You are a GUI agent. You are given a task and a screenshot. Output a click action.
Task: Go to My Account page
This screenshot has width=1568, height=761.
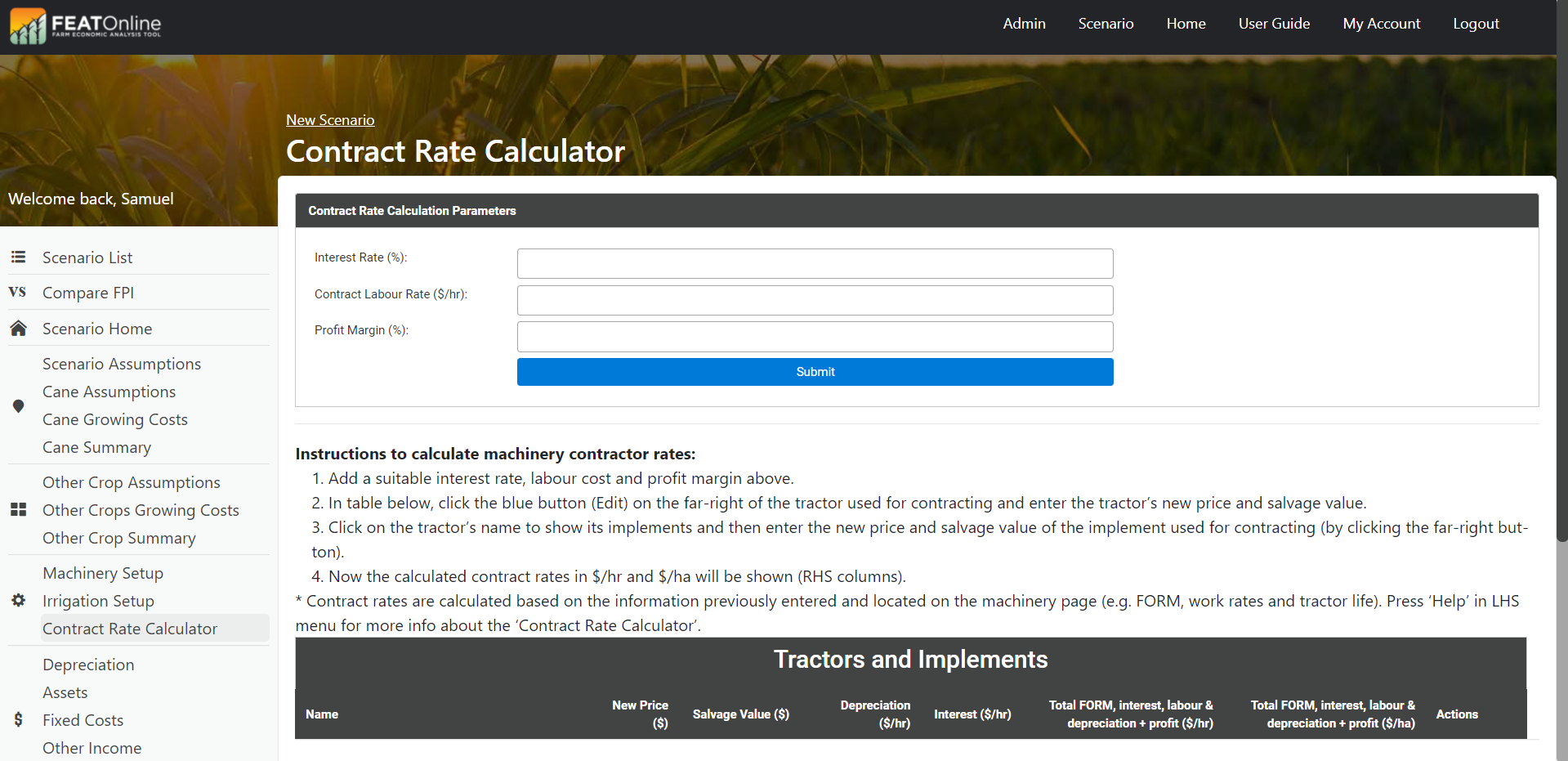coord(1381,24)
